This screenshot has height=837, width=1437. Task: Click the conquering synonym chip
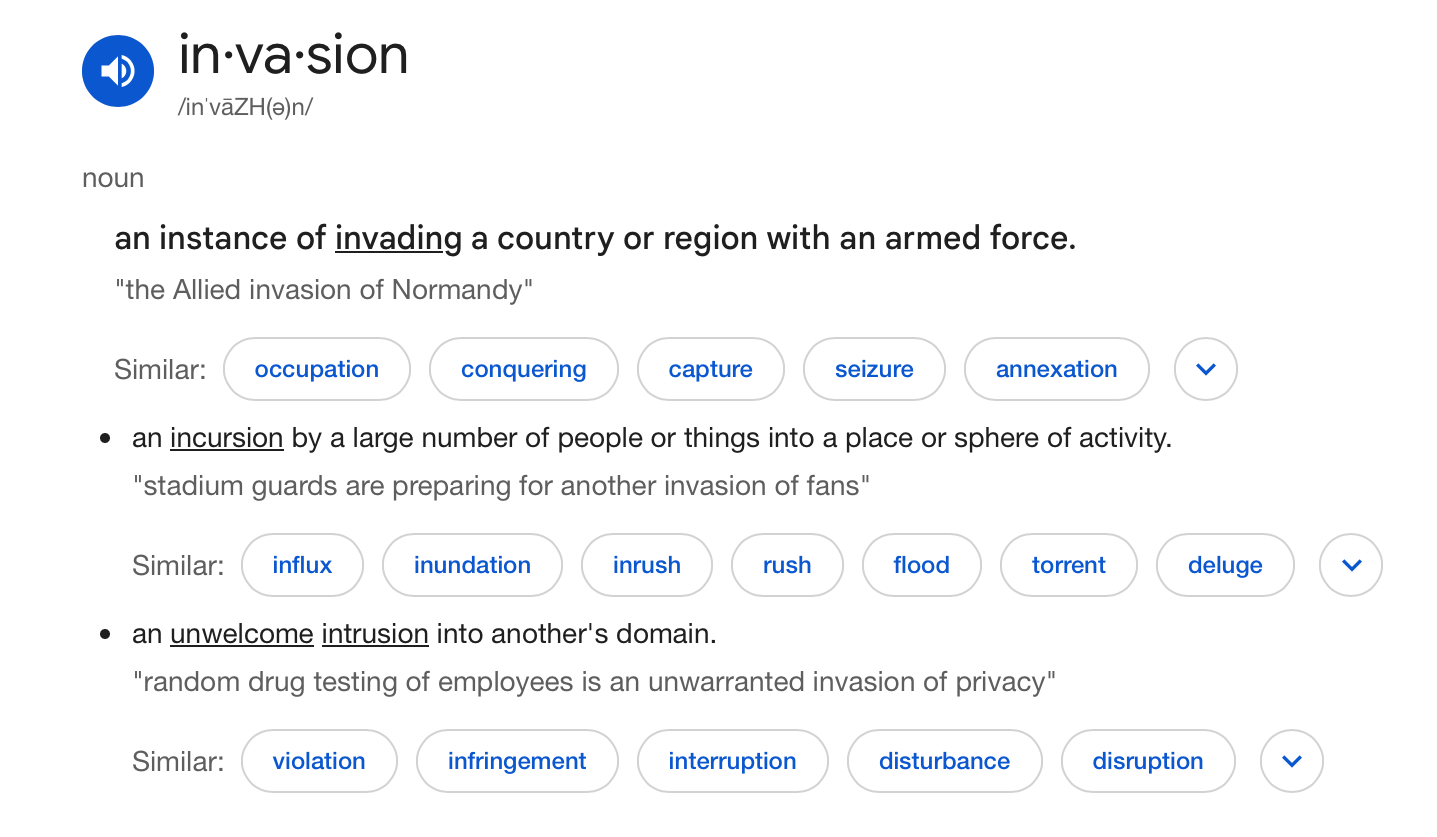pyautogui.click(x=523, y=369)
